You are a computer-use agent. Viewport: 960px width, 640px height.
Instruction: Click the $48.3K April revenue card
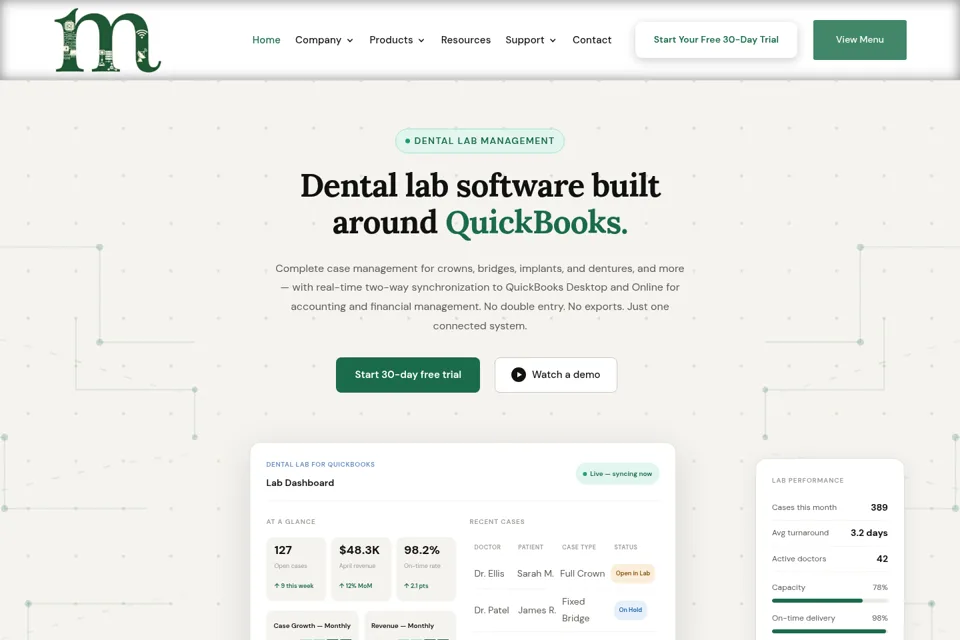click(361, 568)
